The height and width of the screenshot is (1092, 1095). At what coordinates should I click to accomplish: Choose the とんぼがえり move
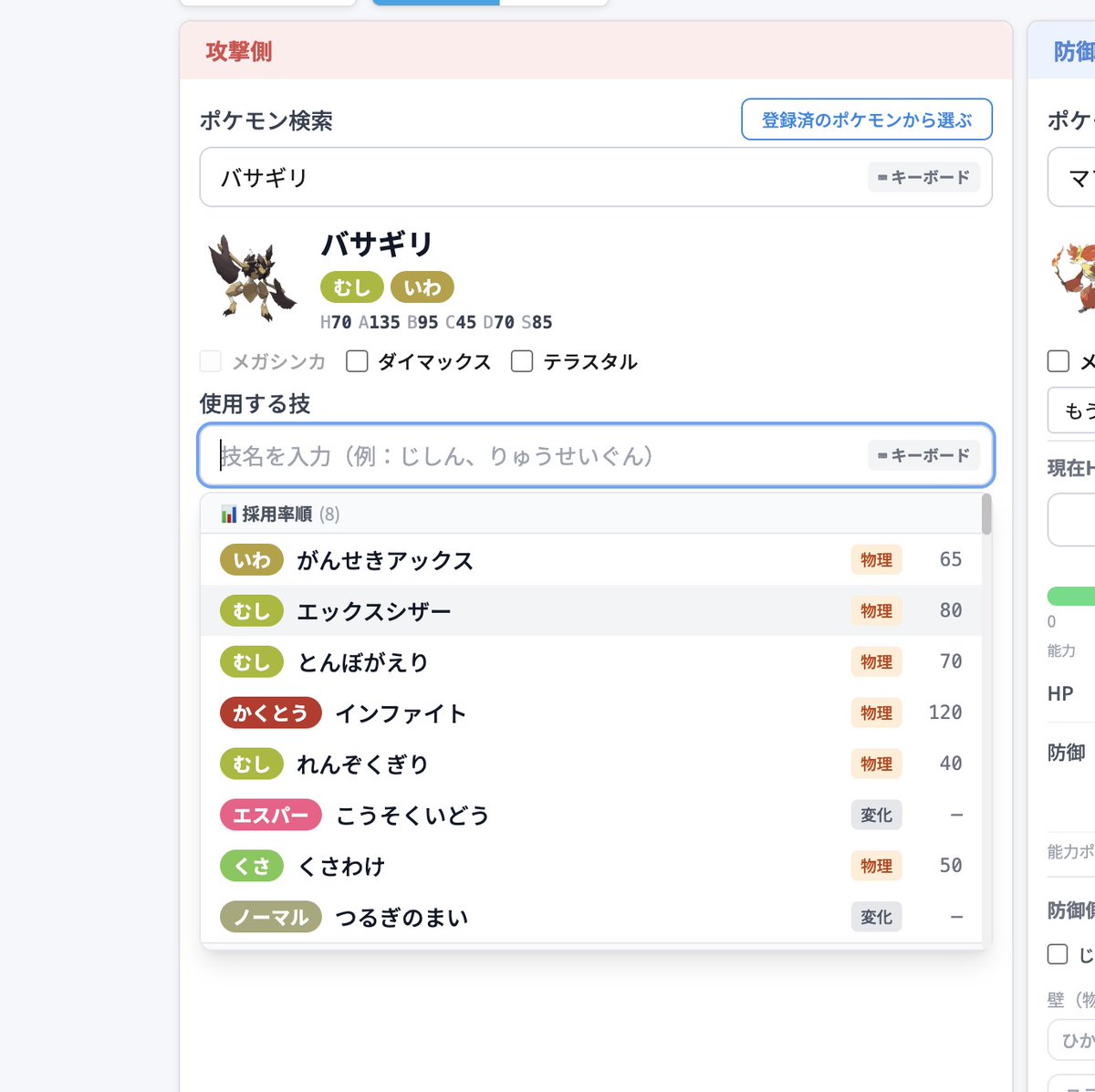click(591, 662)
